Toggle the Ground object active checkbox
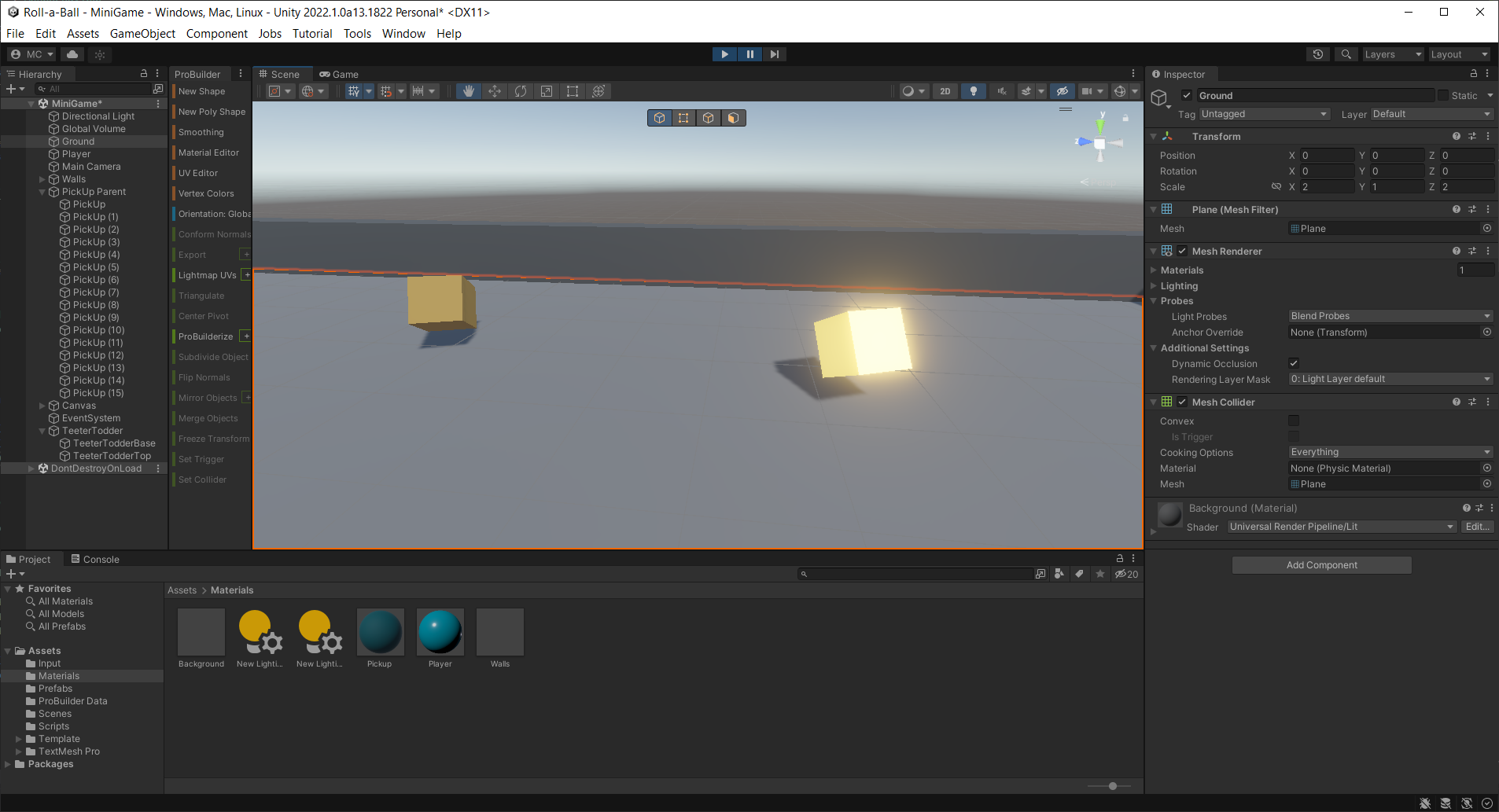 [x=1187, y=95]
